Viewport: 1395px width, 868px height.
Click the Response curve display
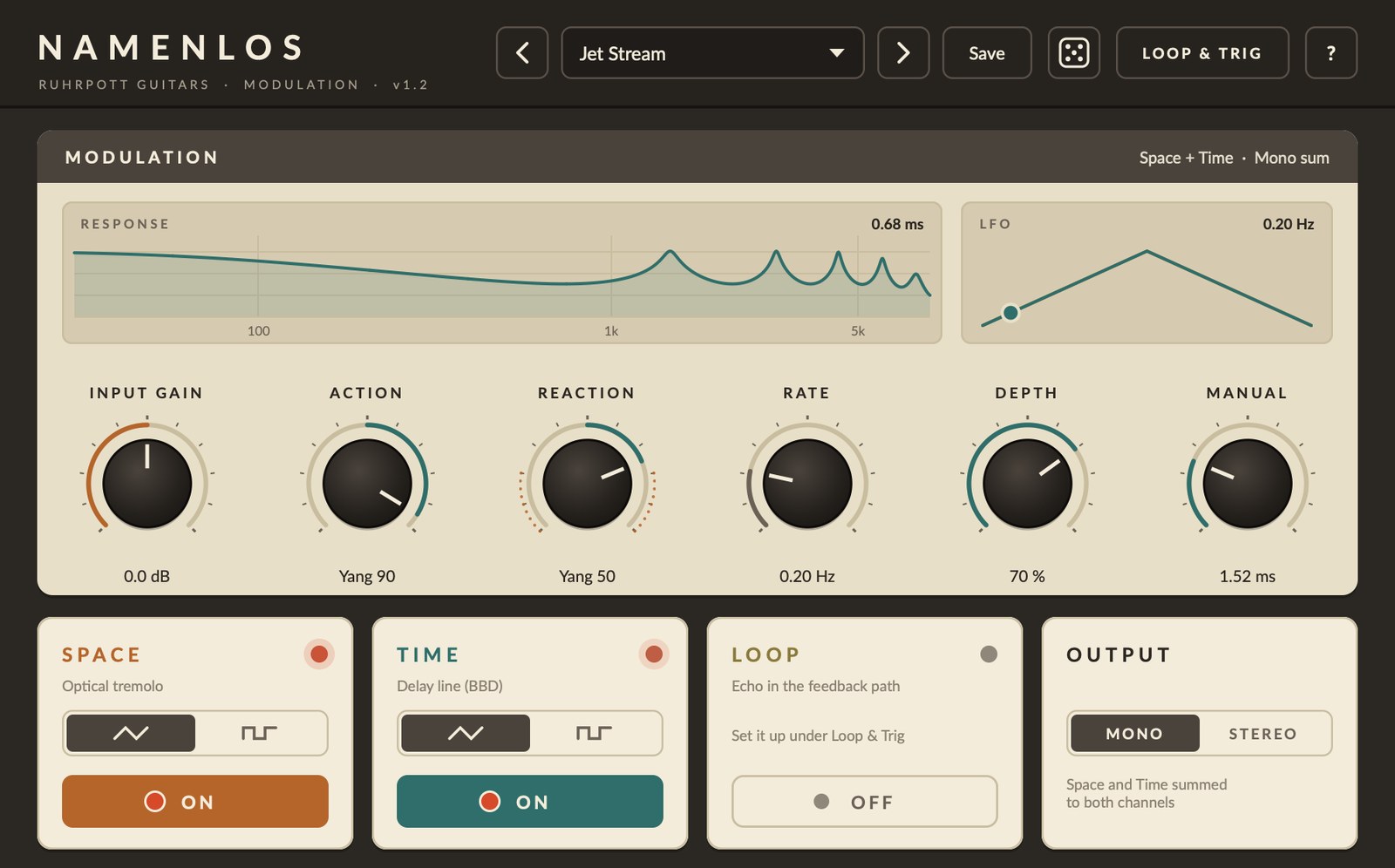502,273
